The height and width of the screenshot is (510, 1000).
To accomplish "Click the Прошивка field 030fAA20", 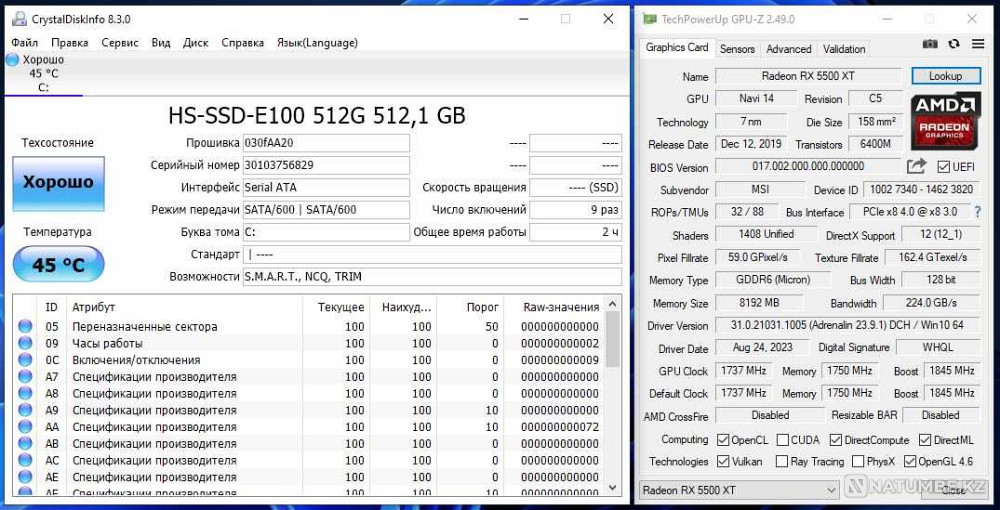I will point(326,143).
